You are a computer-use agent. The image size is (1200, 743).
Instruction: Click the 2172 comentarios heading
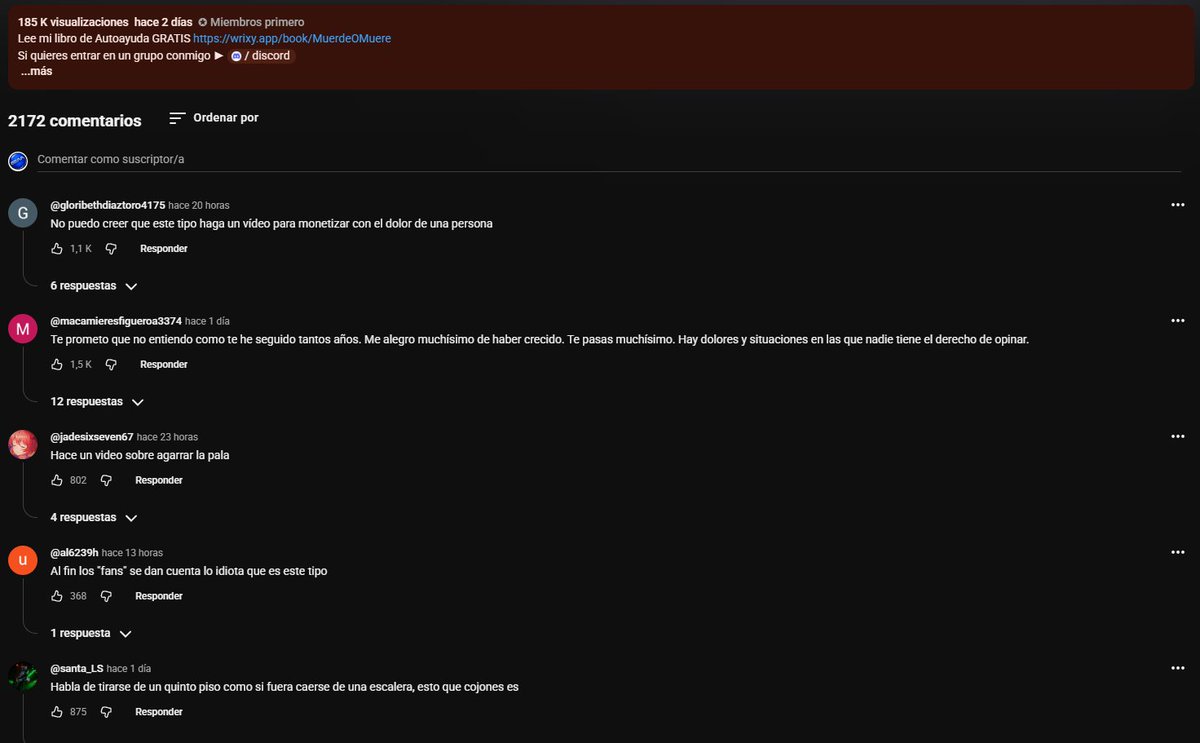(75, 121)
